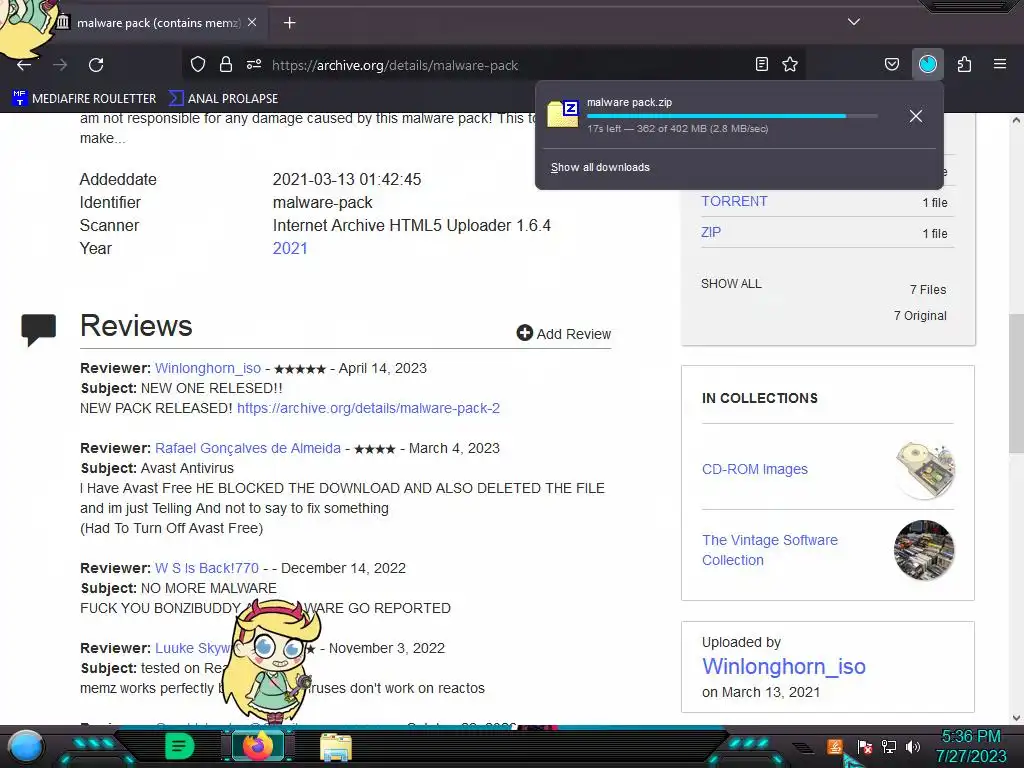
Task: Click the download progress bar
Action: click(732, 116)
